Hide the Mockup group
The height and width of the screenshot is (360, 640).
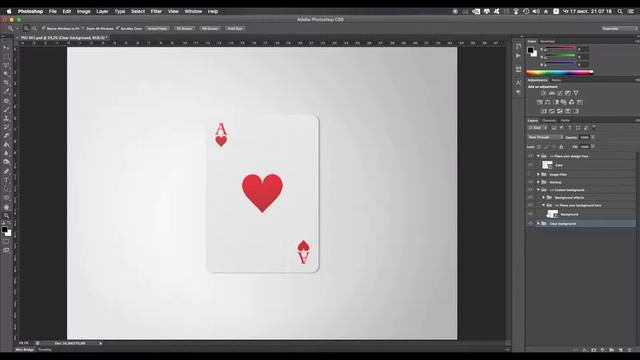pyautogui.click(x=530, y=182)
